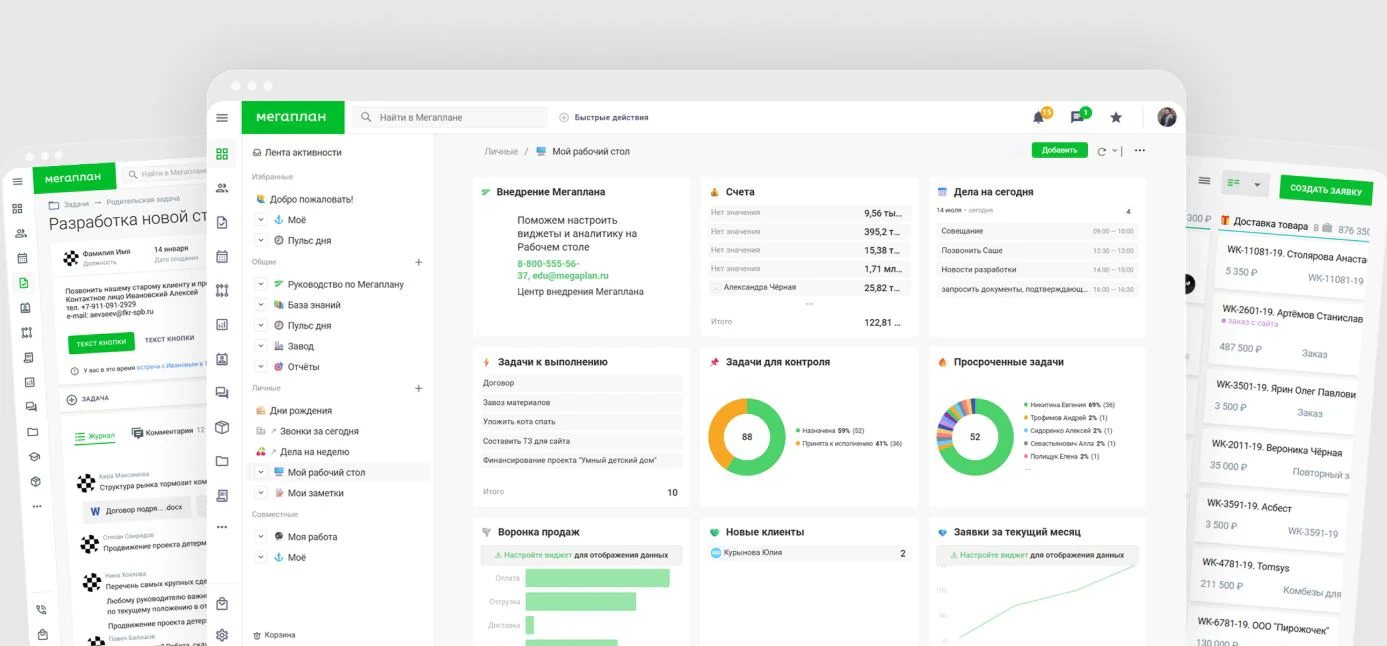
Task: Expand Пульс дня under Избранные
Action: [x=261, y=241]
